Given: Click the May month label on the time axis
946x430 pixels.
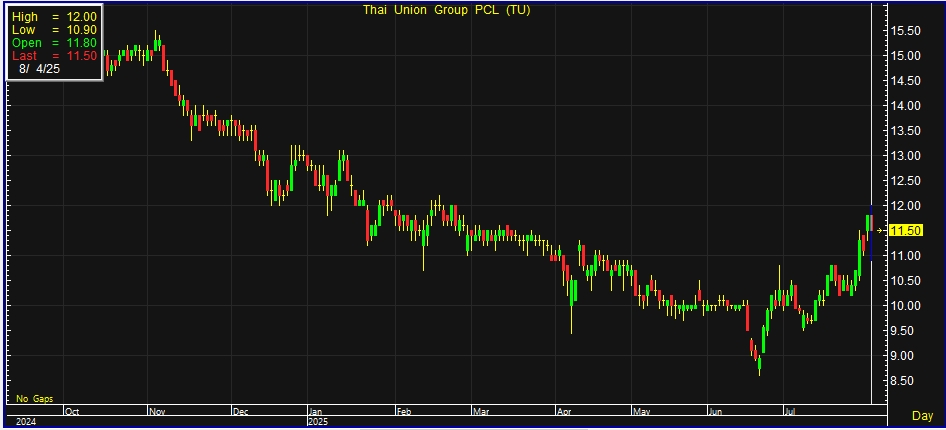Looking at the screenshot, I should (x=641, y=412).
